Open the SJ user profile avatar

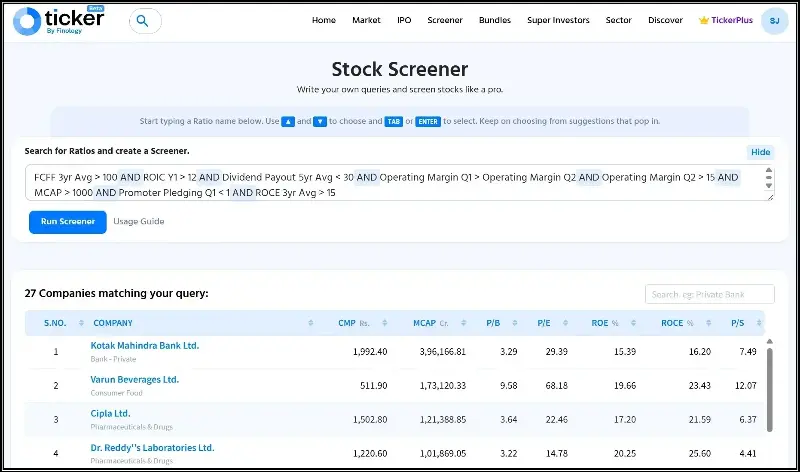pyautogui.click(x=773, y=21)
